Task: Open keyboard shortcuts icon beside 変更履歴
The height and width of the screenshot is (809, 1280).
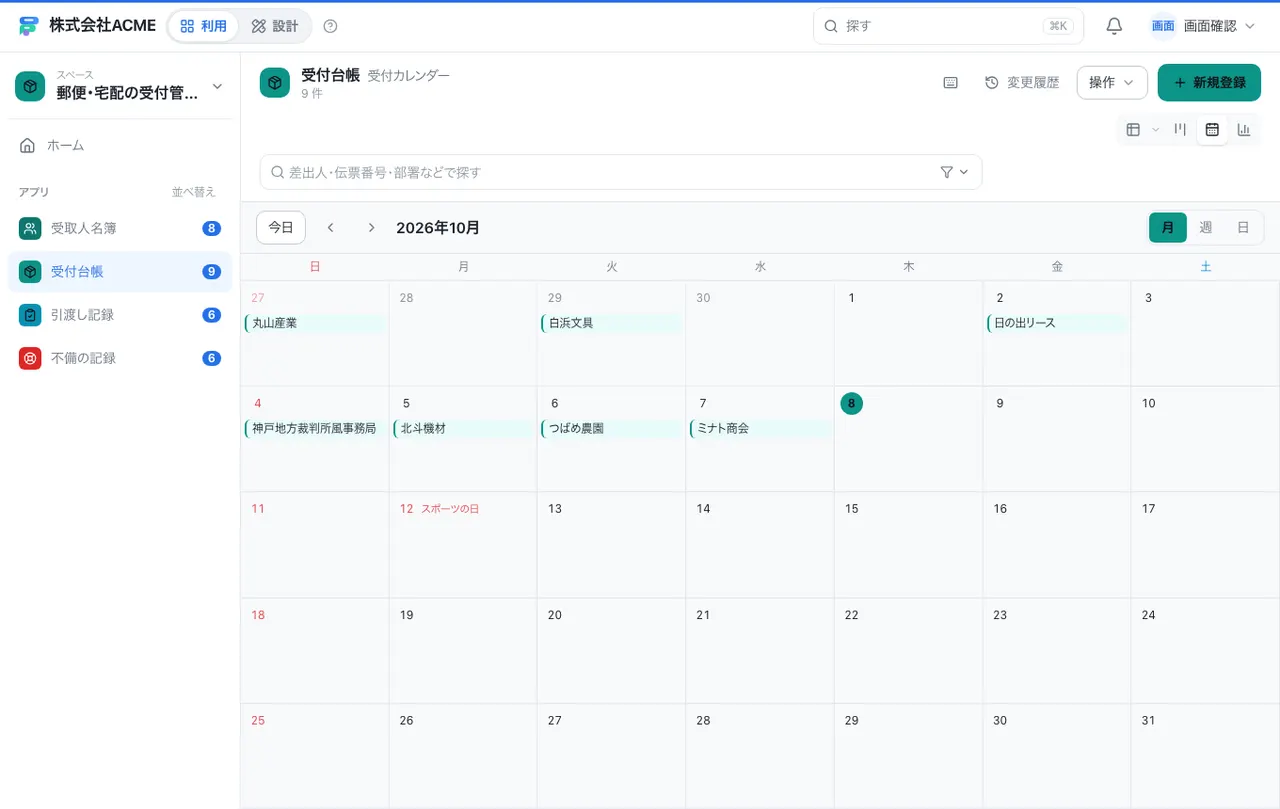Action: [951, 83]
